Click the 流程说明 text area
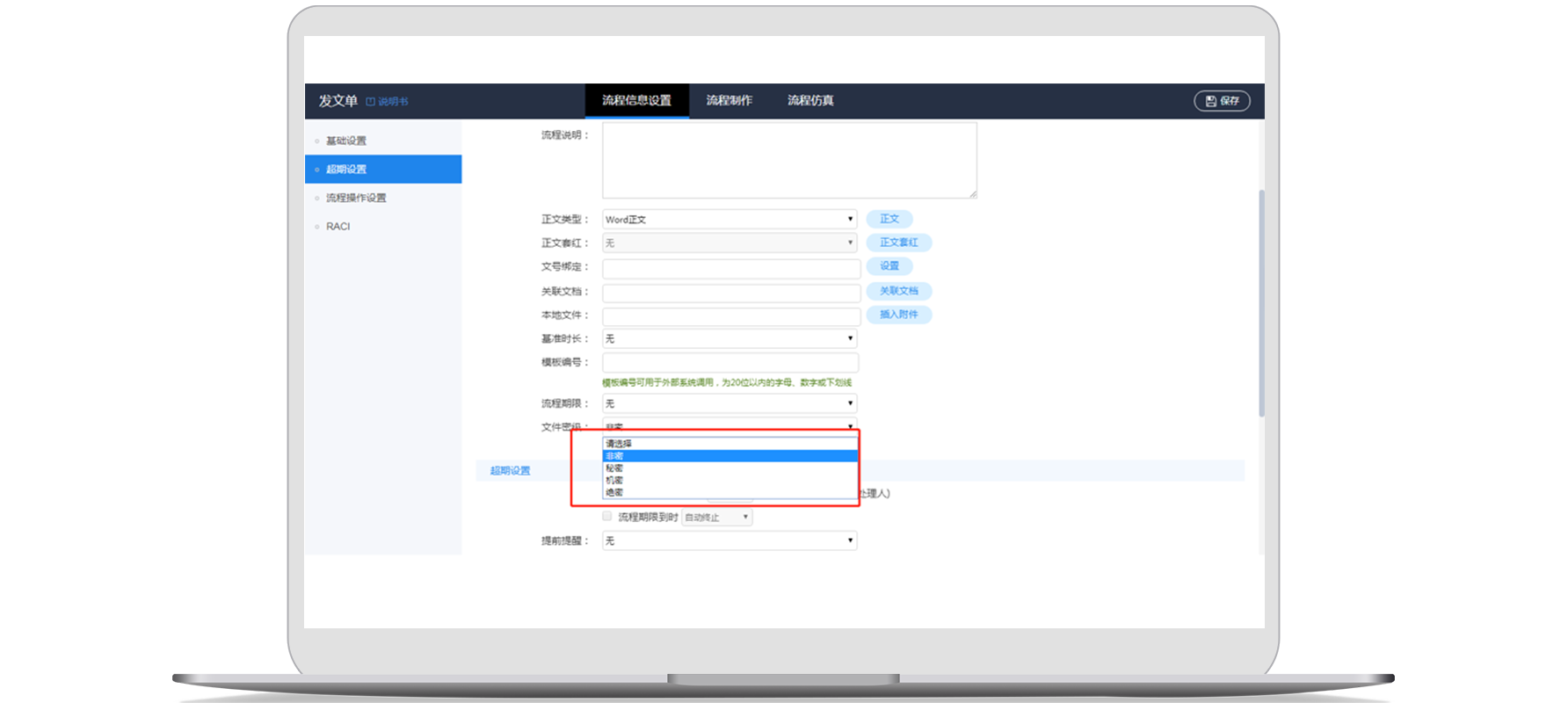 point(788,160)
